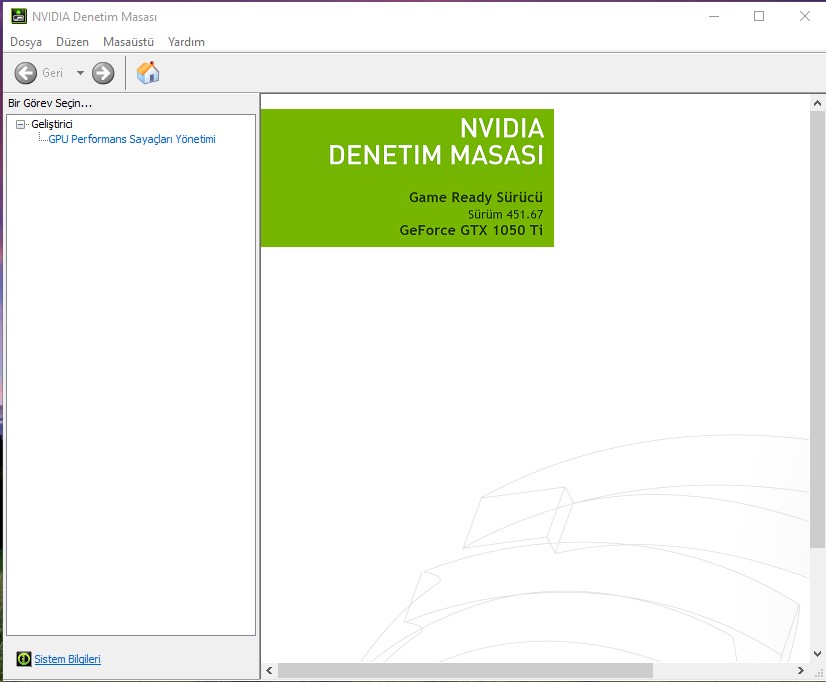Open GPU Performans Sayaçları Yönetimi
Screen dimensions: 826x682
coord(132,139)
